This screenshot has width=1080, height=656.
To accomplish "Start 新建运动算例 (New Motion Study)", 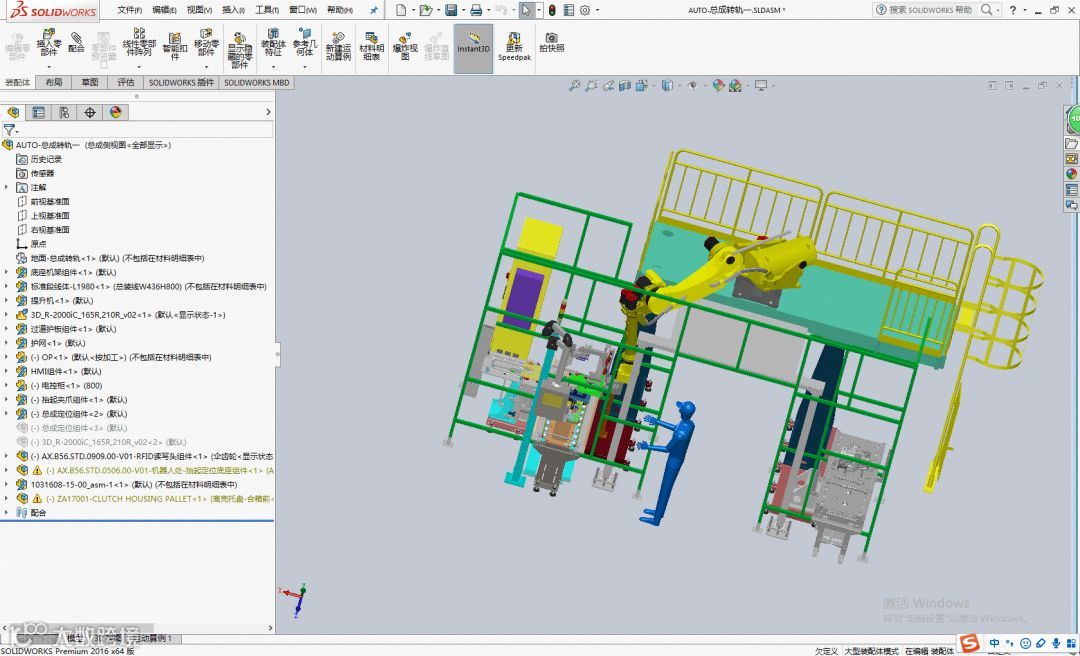I will coord(338,45).
